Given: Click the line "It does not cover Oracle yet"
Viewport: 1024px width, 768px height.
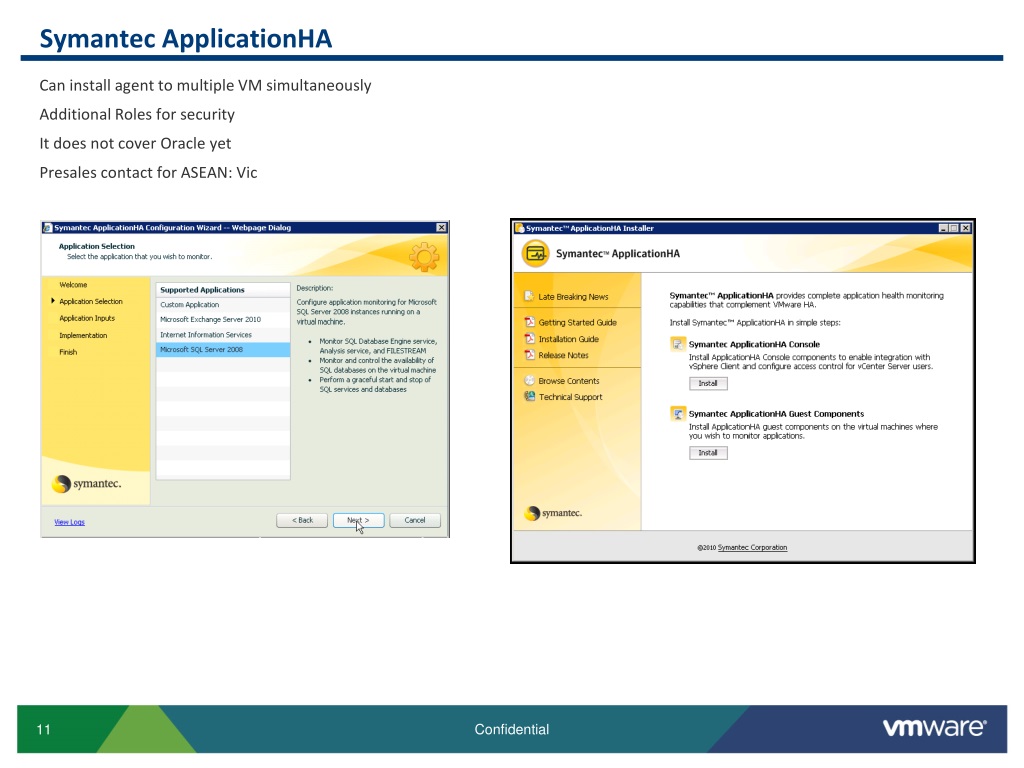Looking at the screenshot, I should [x=135, y=144].
